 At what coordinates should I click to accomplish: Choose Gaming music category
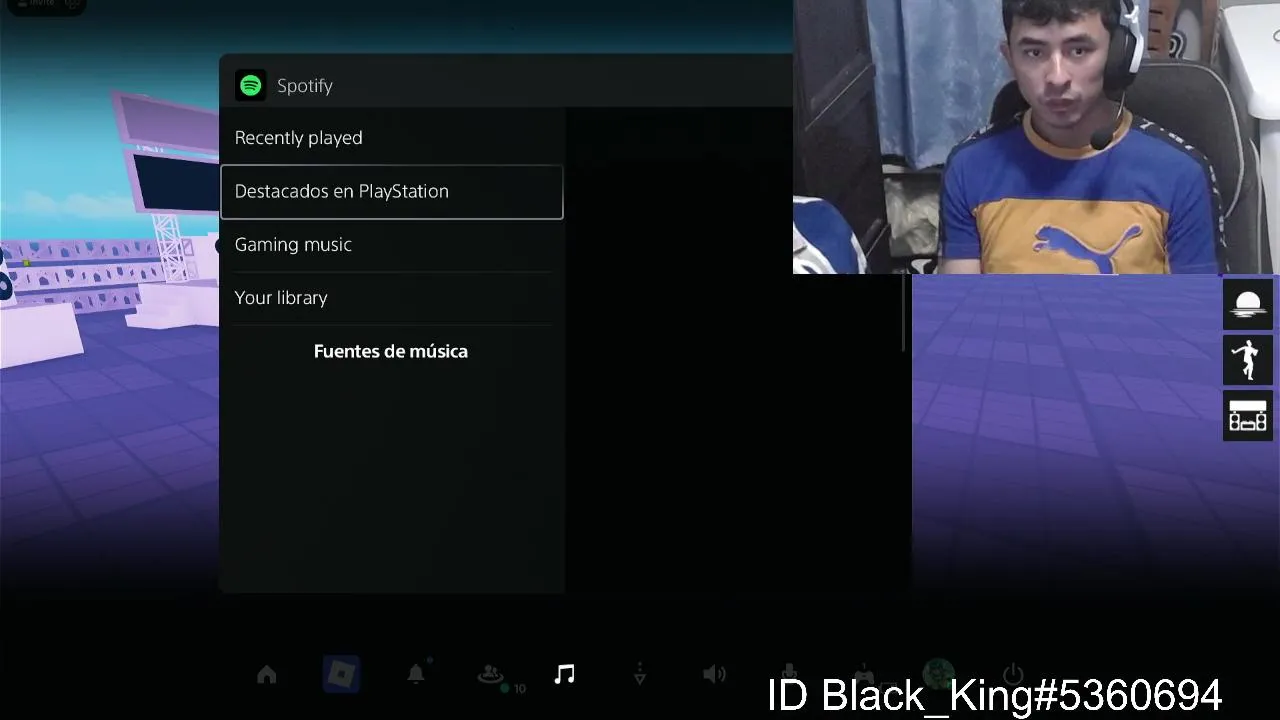[391, 245]
